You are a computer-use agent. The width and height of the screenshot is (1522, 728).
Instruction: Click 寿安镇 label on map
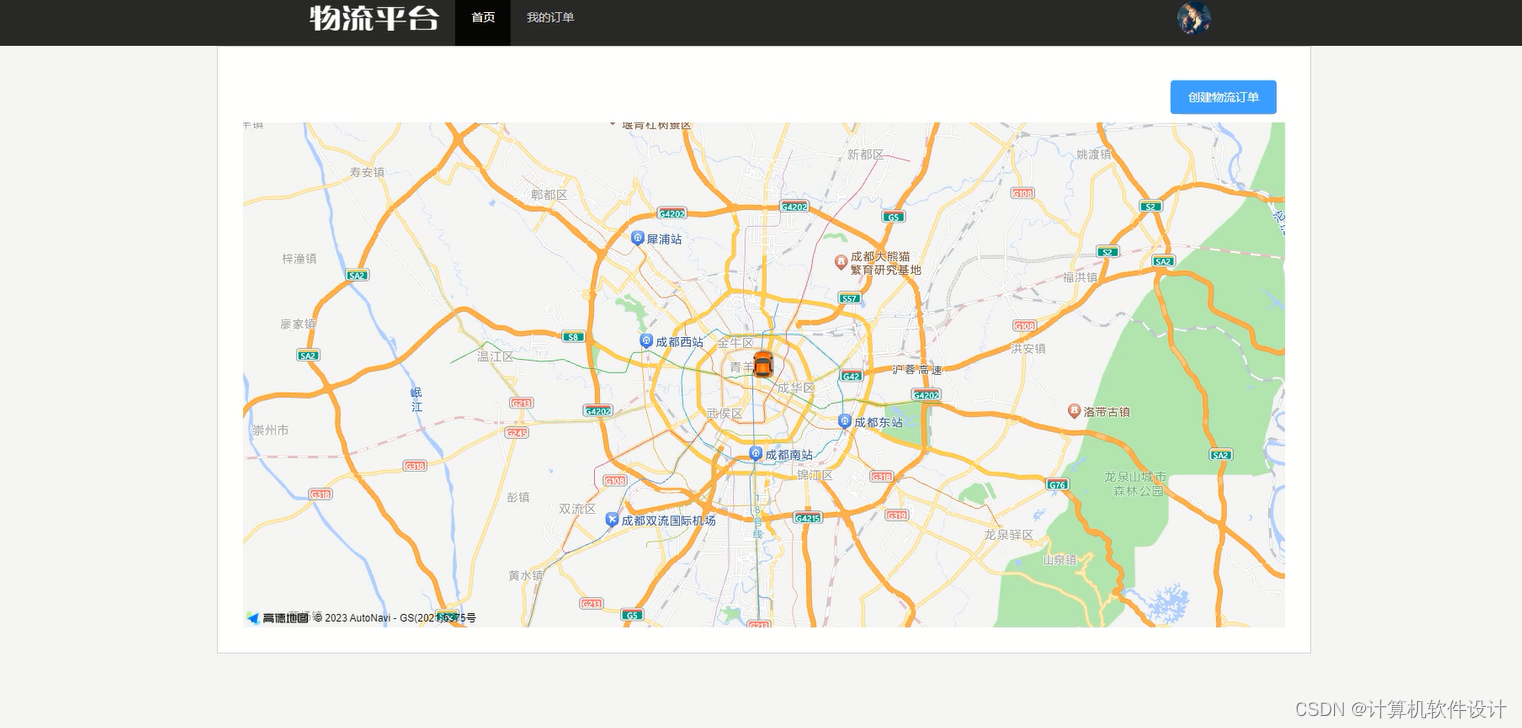(x=367, y=172)
